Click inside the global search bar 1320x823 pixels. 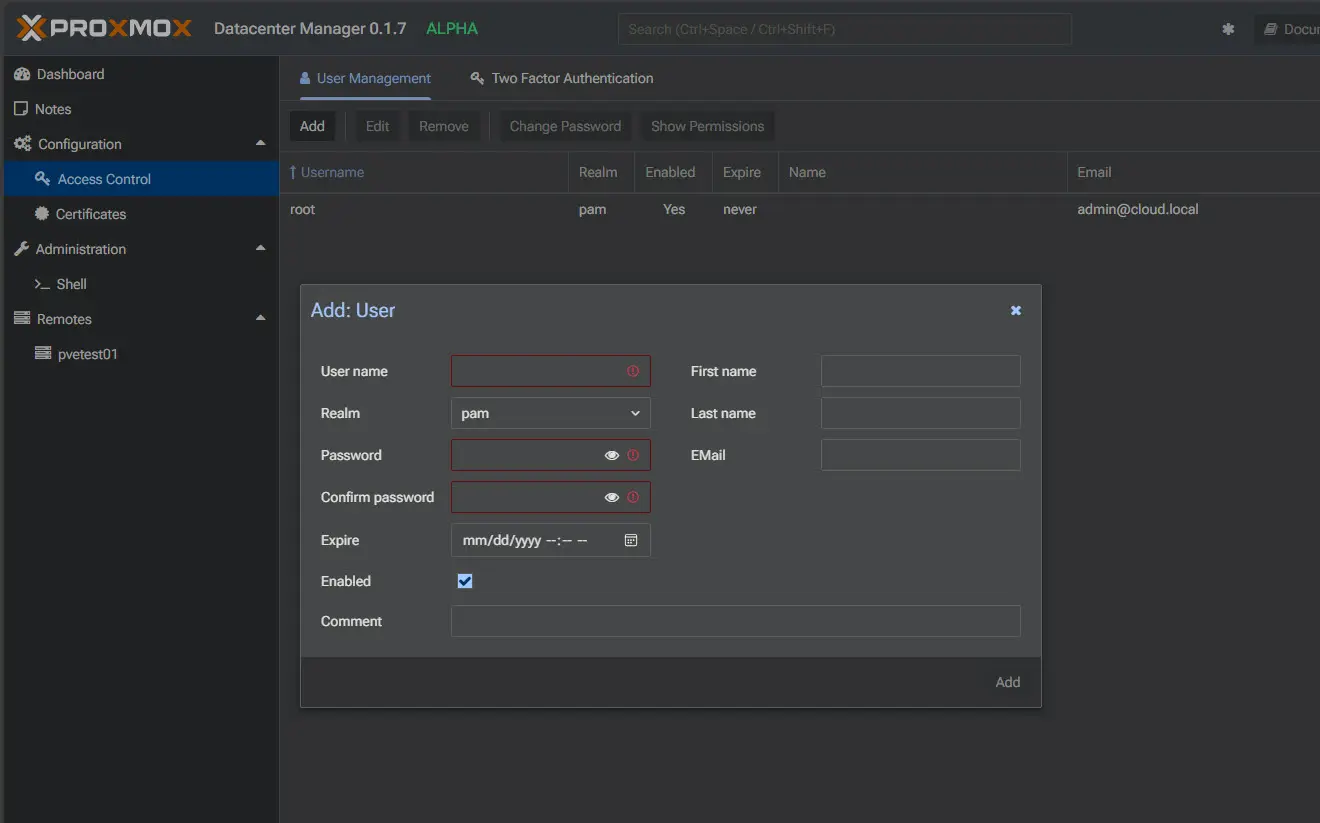[x=843, y=28]
